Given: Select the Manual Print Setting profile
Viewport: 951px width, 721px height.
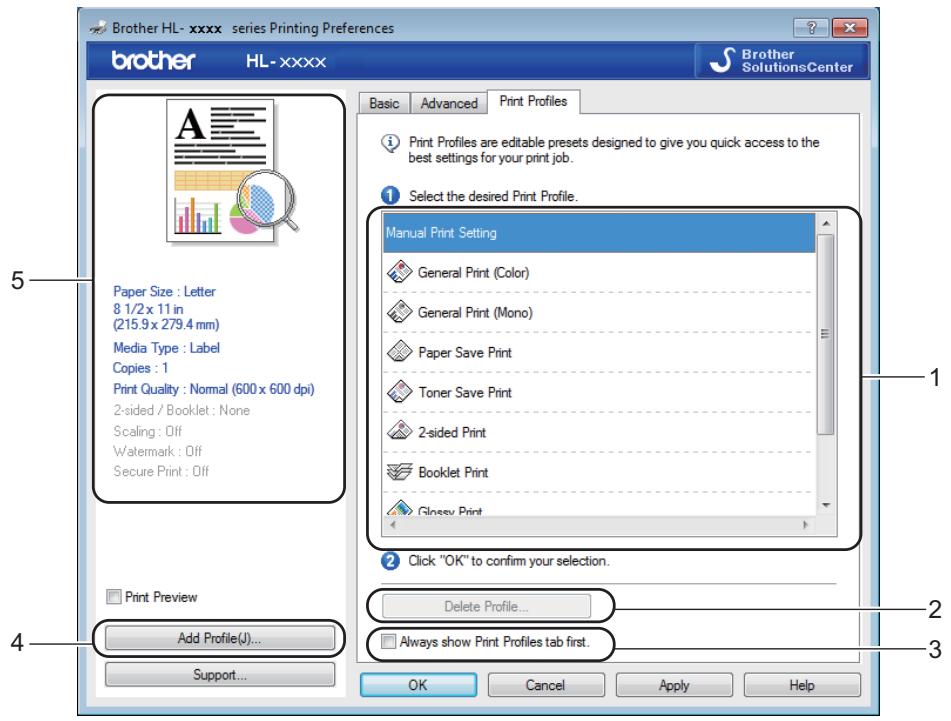Looking at the screenshot, I should [599, 233].
